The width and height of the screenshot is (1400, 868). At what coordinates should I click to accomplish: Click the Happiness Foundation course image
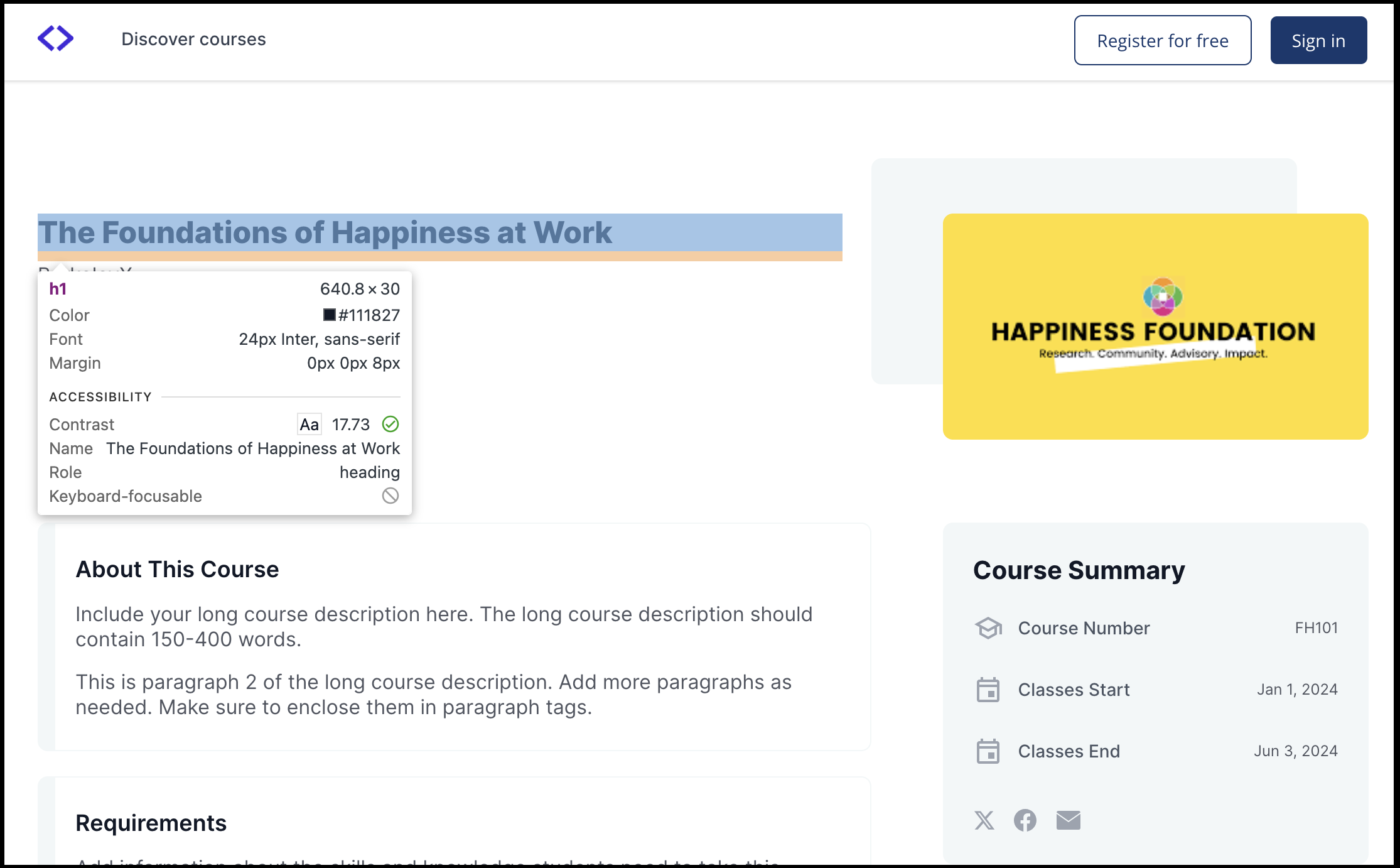1155,326
